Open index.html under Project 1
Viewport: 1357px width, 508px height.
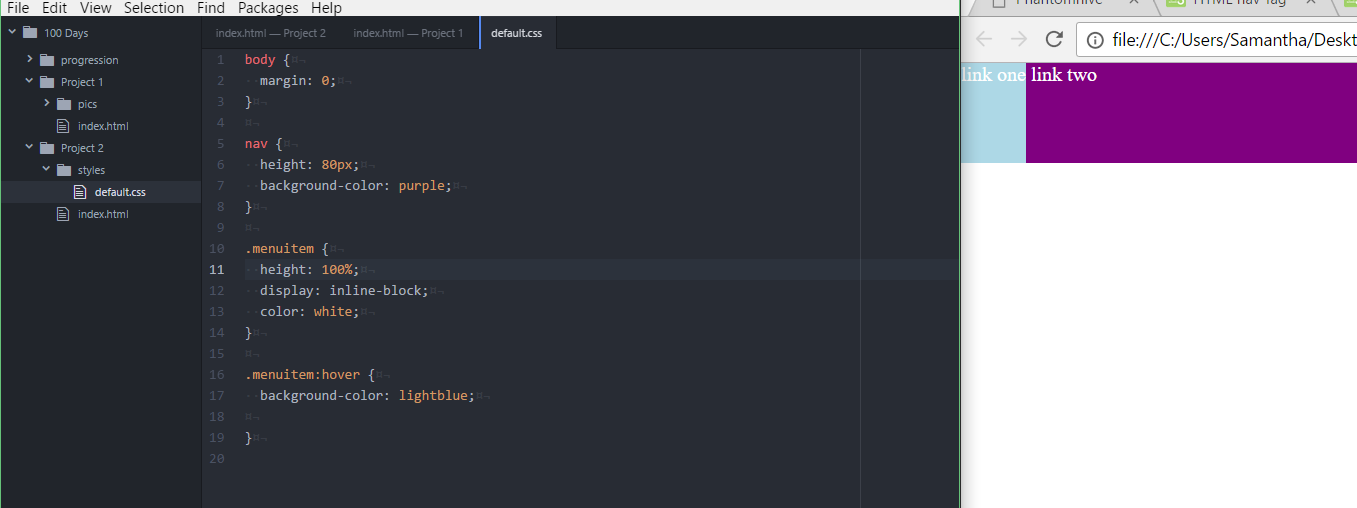click(x=103, y=126)
